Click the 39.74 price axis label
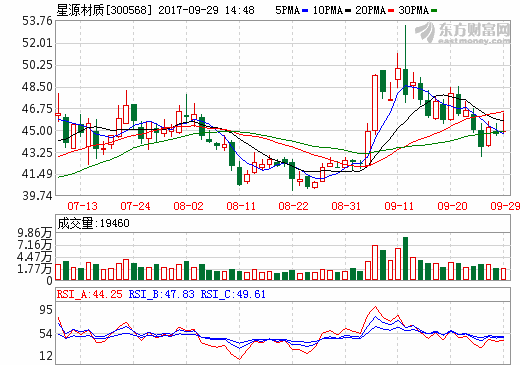 click(x=37, y=196)
